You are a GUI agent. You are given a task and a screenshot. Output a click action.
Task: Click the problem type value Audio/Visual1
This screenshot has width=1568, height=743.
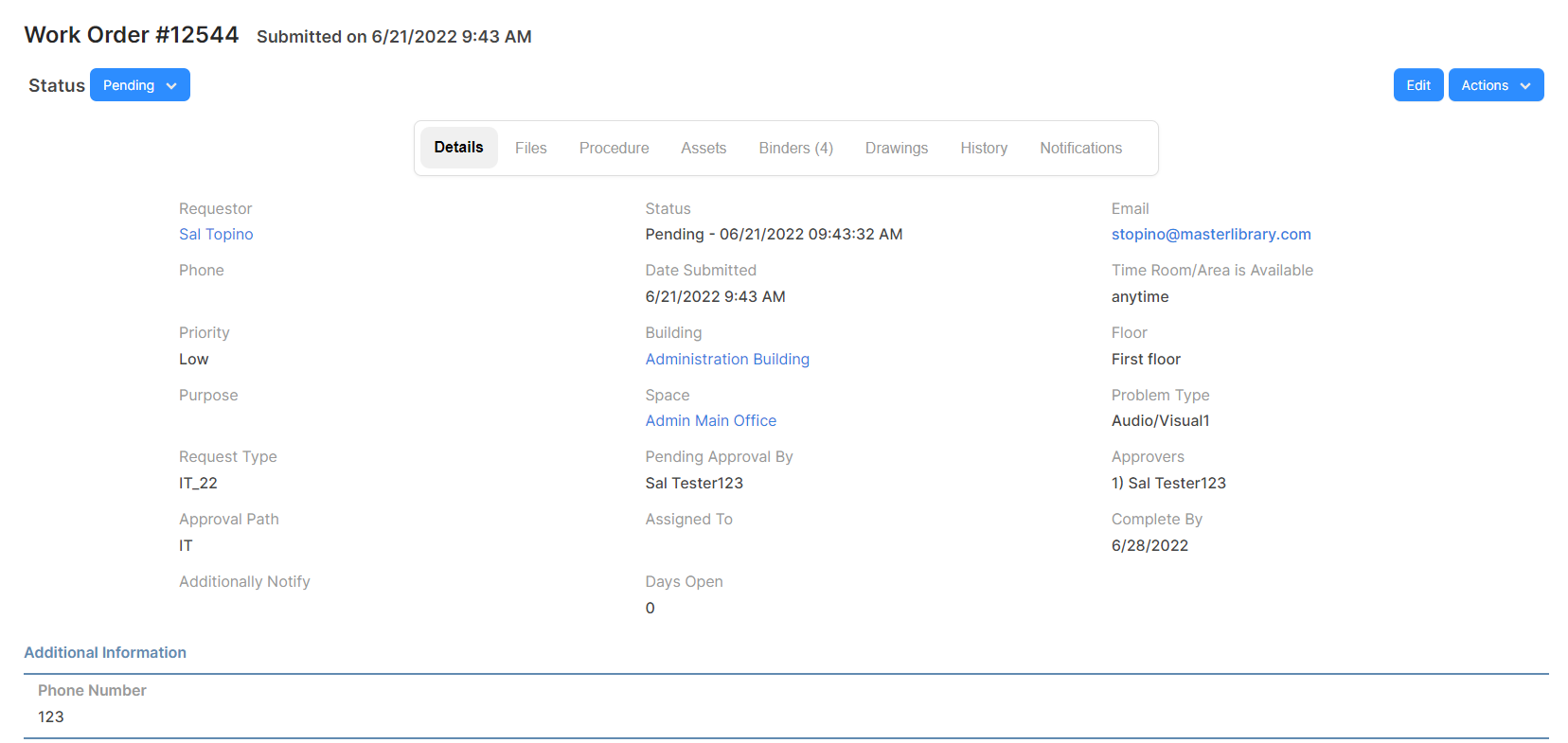[1161, 420]
